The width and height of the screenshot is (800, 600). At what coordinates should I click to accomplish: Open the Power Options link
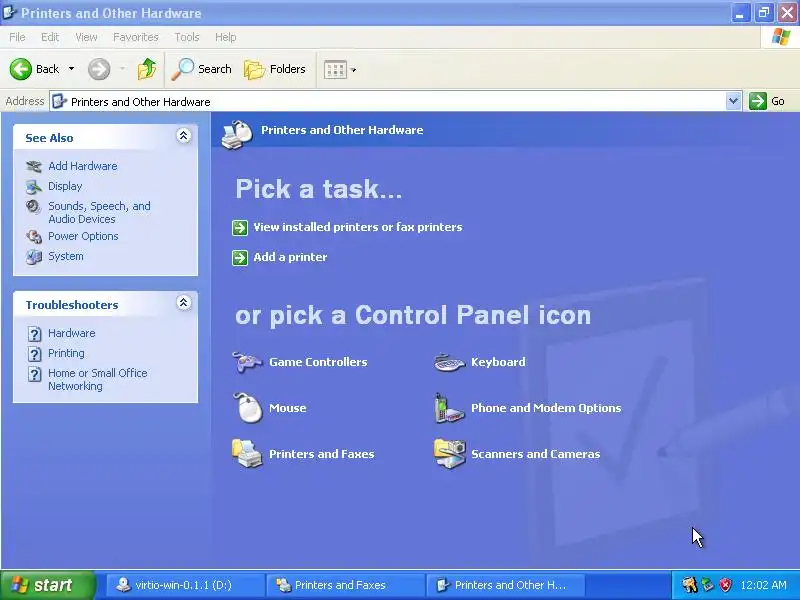click(x=83, y=236)
